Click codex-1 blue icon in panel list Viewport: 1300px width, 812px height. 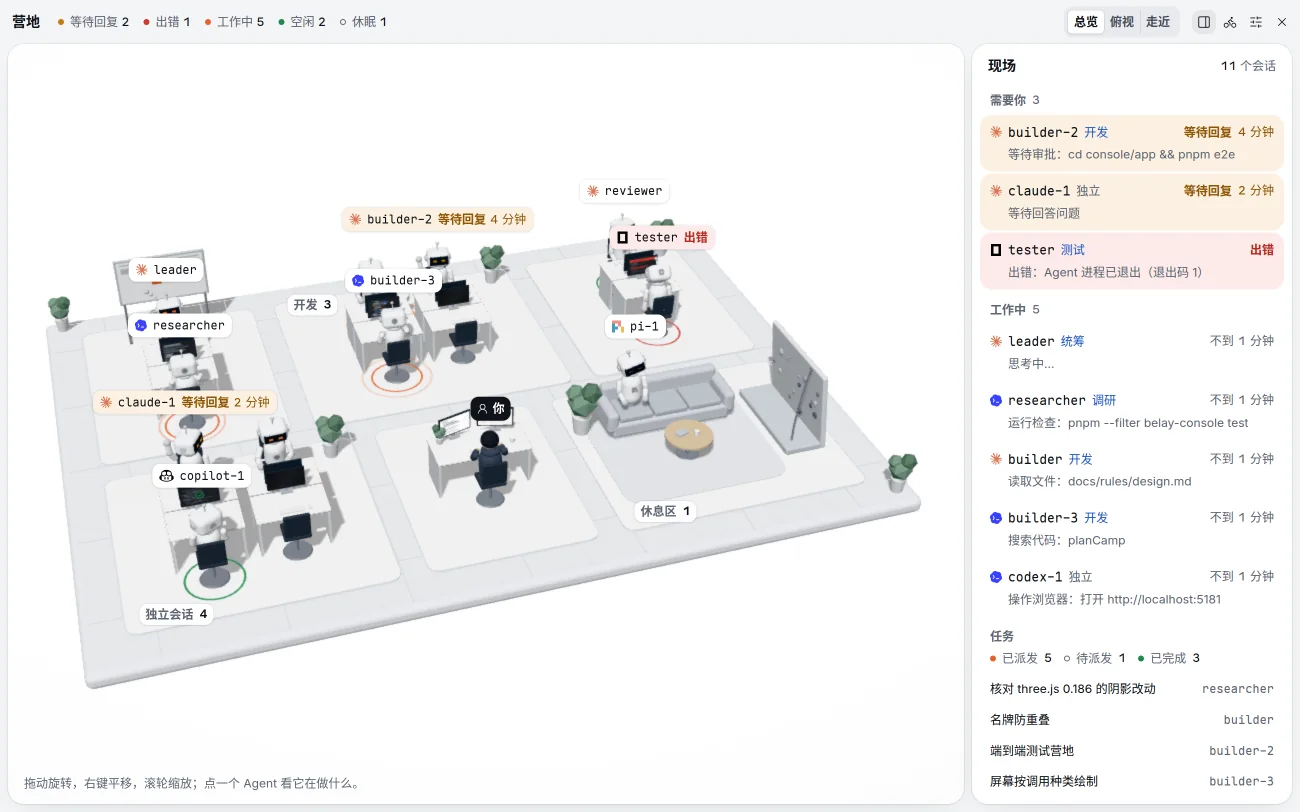pyautogui.click(x=996, y=577)
